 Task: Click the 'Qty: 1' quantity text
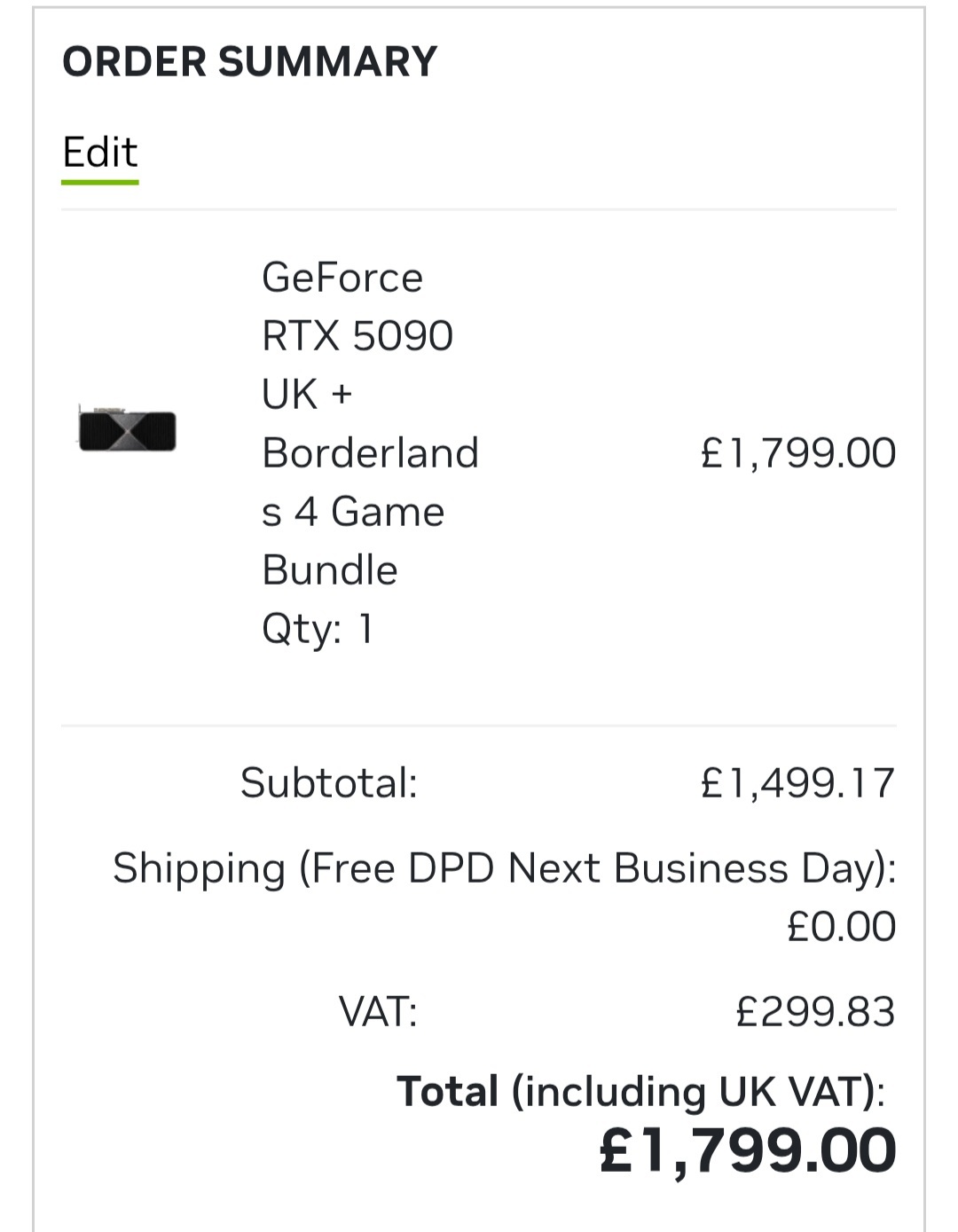(x=318, y=630)
